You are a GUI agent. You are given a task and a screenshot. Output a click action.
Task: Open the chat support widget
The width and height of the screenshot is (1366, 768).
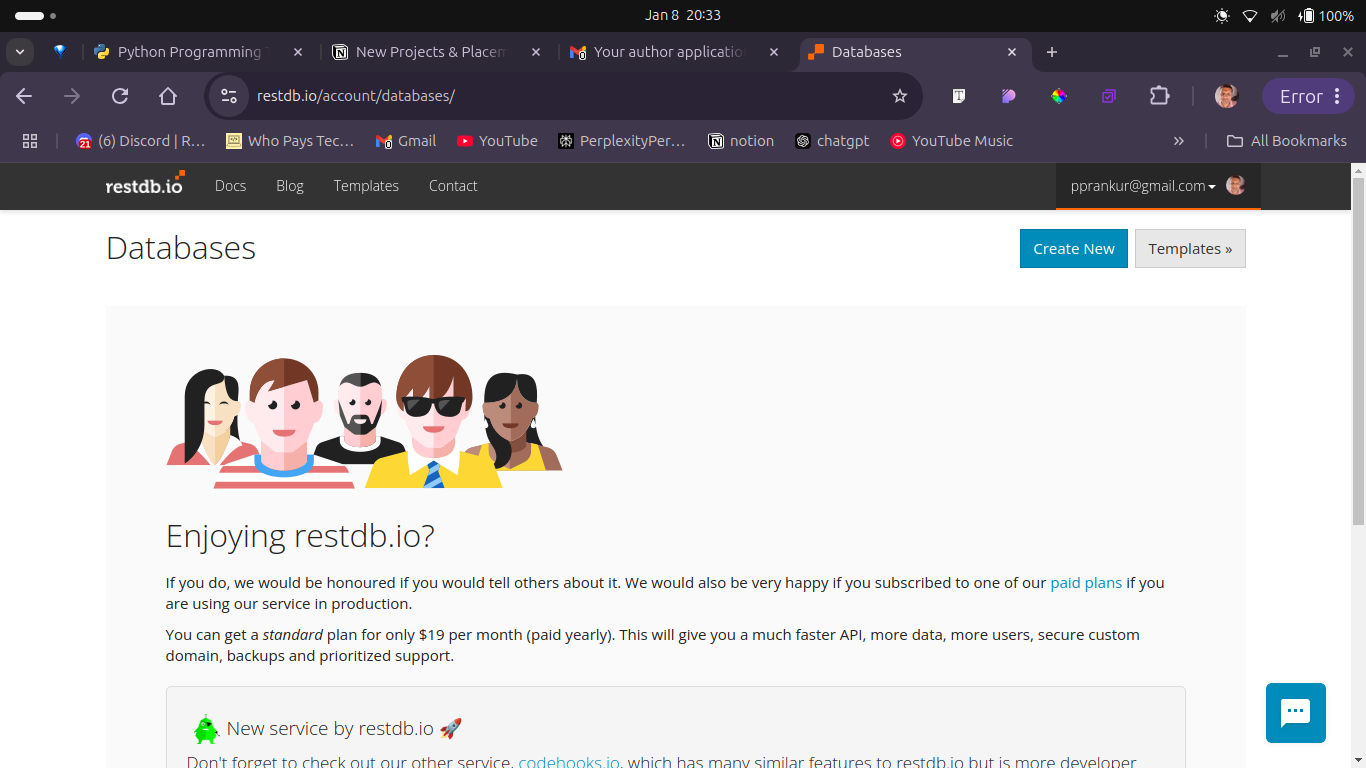tap(1296, 713)
